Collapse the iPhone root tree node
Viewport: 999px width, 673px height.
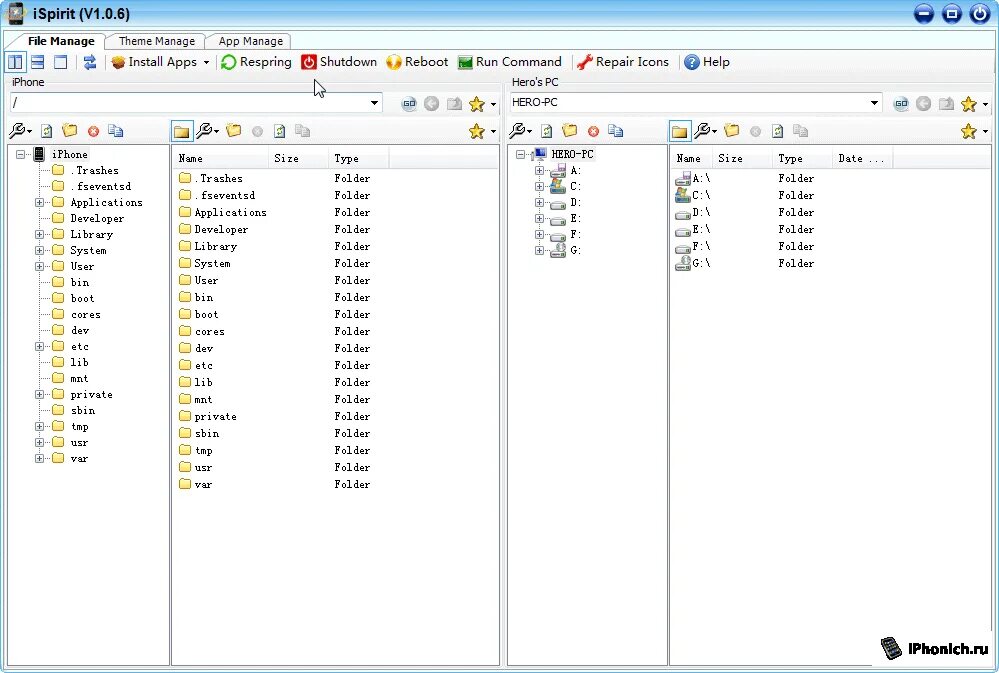tap(20, 154)
